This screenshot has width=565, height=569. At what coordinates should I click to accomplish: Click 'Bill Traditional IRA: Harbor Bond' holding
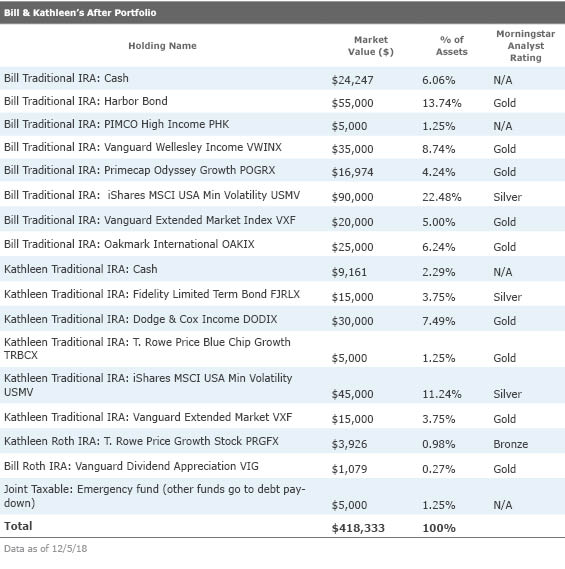(86, 101)
